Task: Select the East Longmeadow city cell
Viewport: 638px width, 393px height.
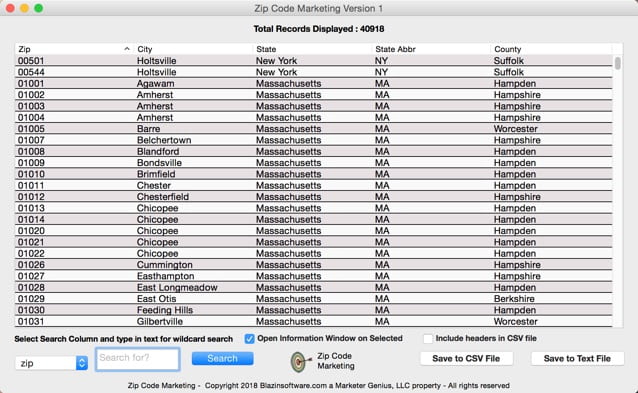Action: click(177, 288)
